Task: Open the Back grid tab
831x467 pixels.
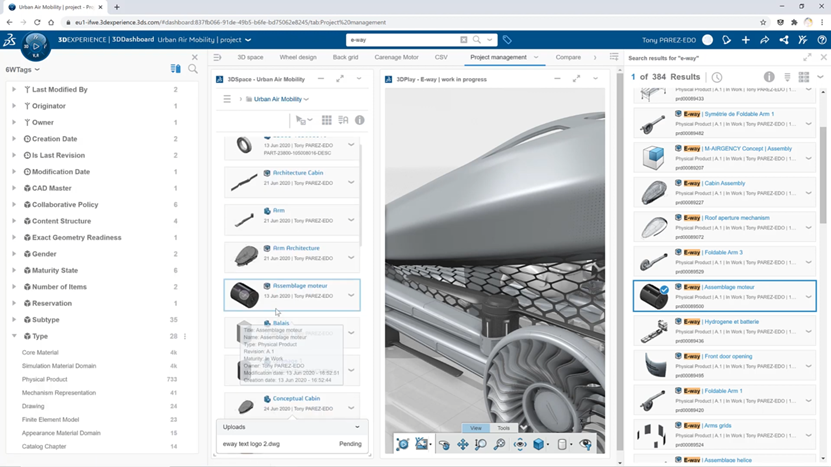Action: pos(346,57)
